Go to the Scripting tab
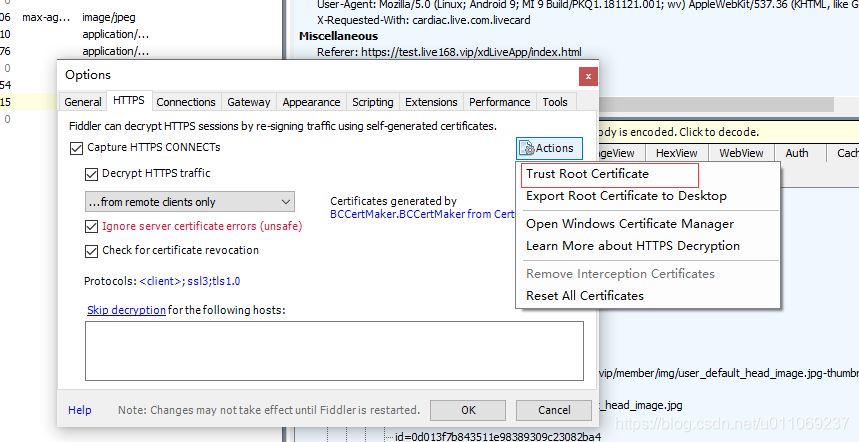Screen dimensions: 859x442 [373, 102]
